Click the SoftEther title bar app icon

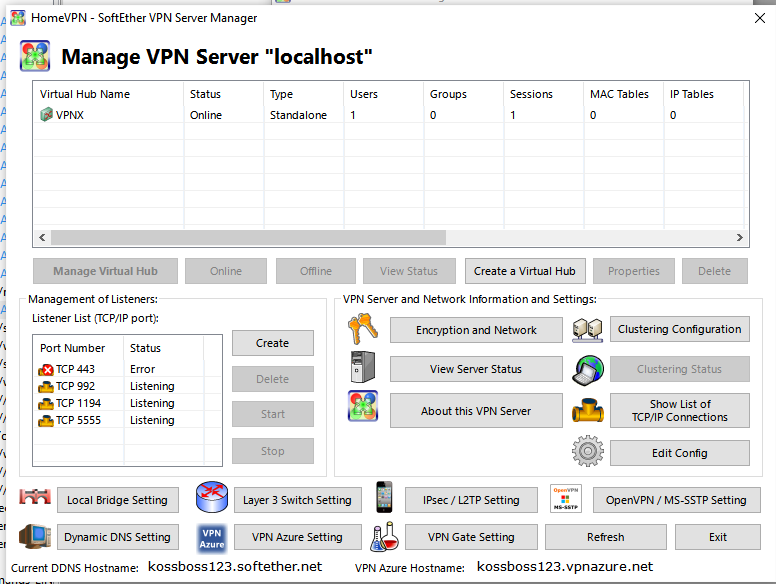click(x=18, y=18)
